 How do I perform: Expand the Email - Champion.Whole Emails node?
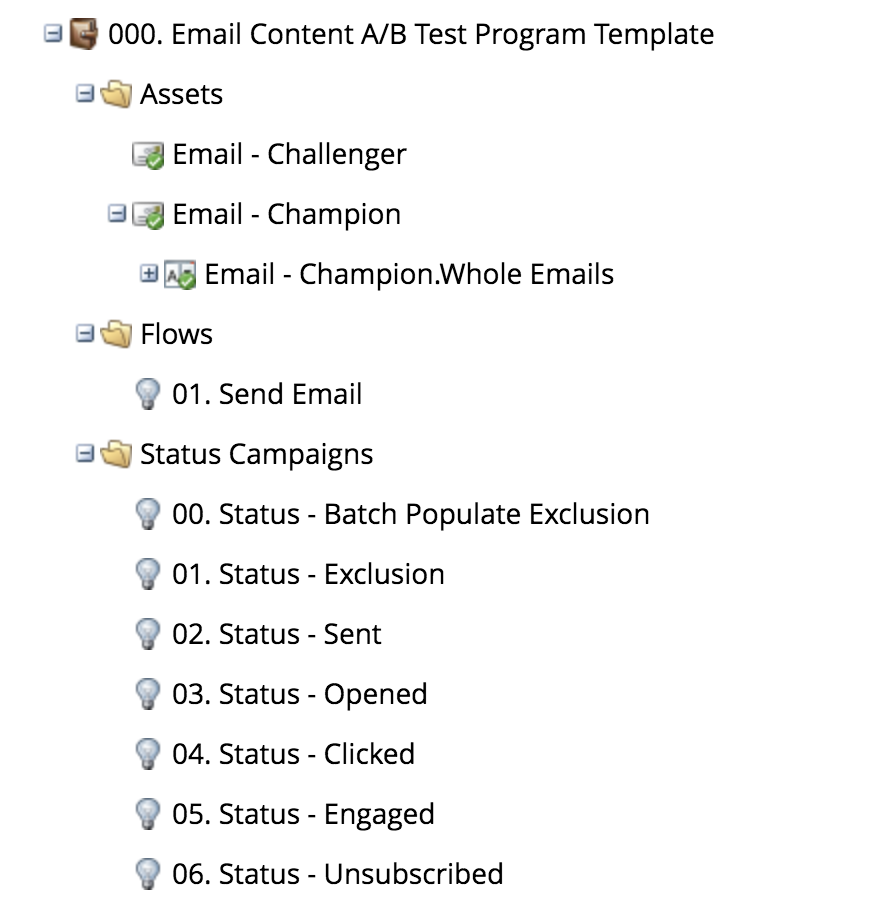point(149,274)
